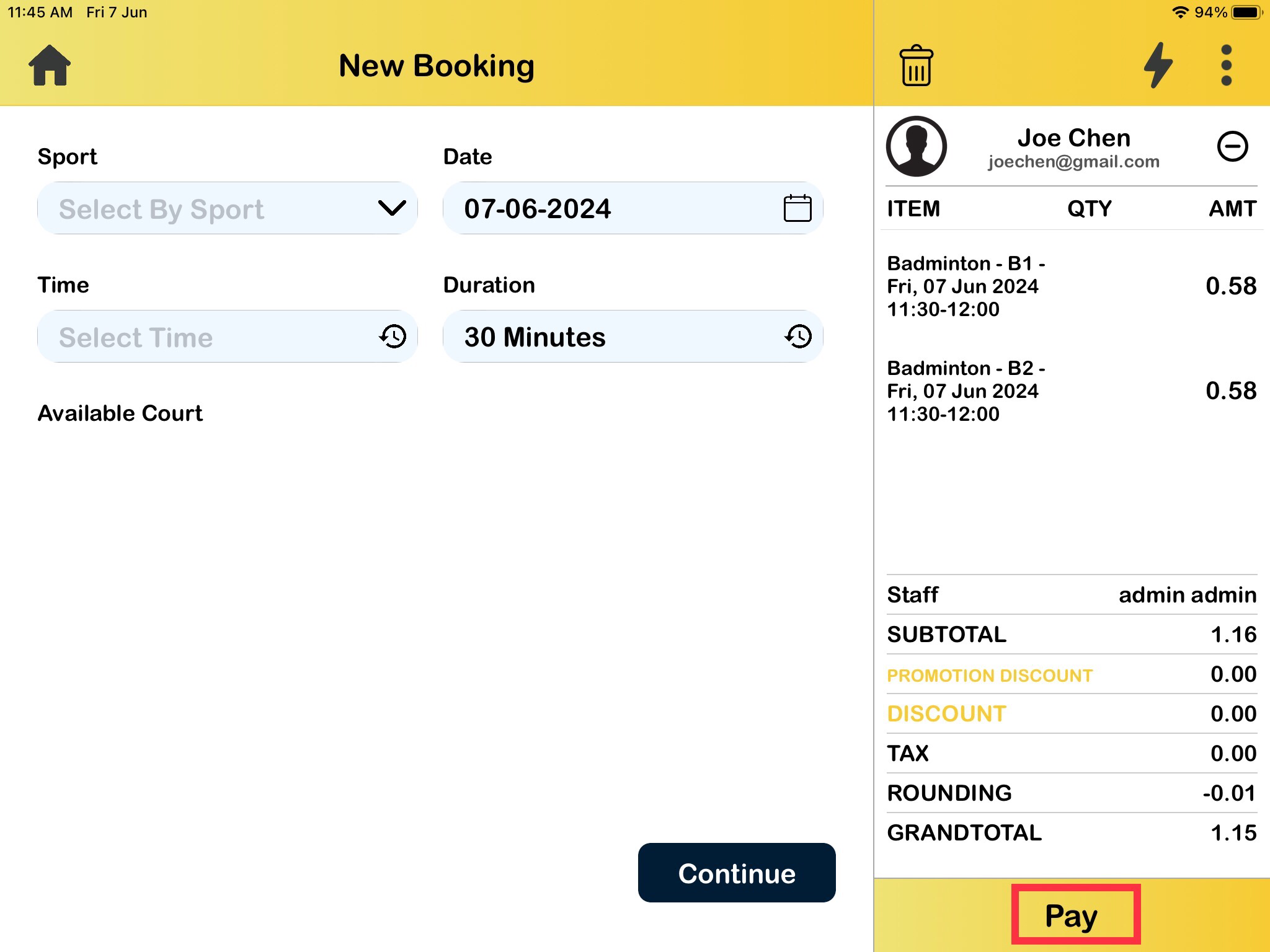The width and height of the screenshot is (1270, 952).
Task: Tap the DISCOUNT label to add discount
Action: (x=946, y=714)
